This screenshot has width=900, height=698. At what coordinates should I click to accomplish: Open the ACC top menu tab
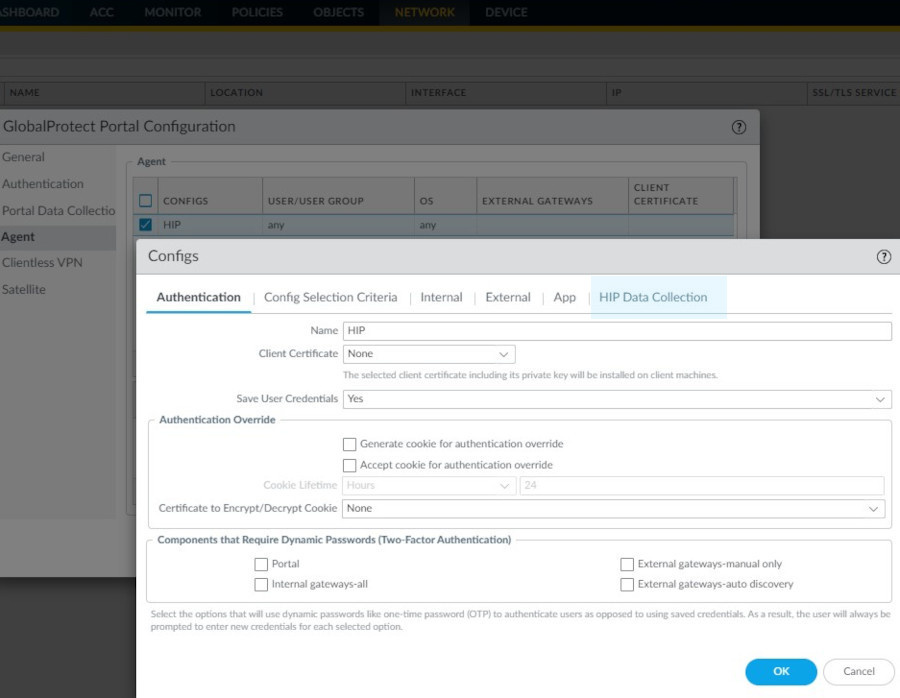(x=102, y=12)
